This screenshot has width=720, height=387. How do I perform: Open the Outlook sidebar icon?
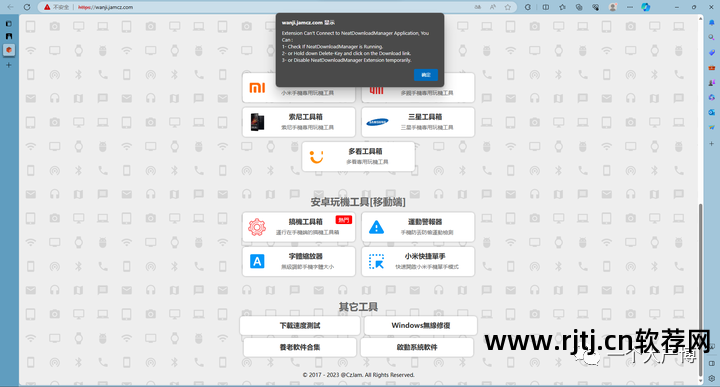point(711,112)
